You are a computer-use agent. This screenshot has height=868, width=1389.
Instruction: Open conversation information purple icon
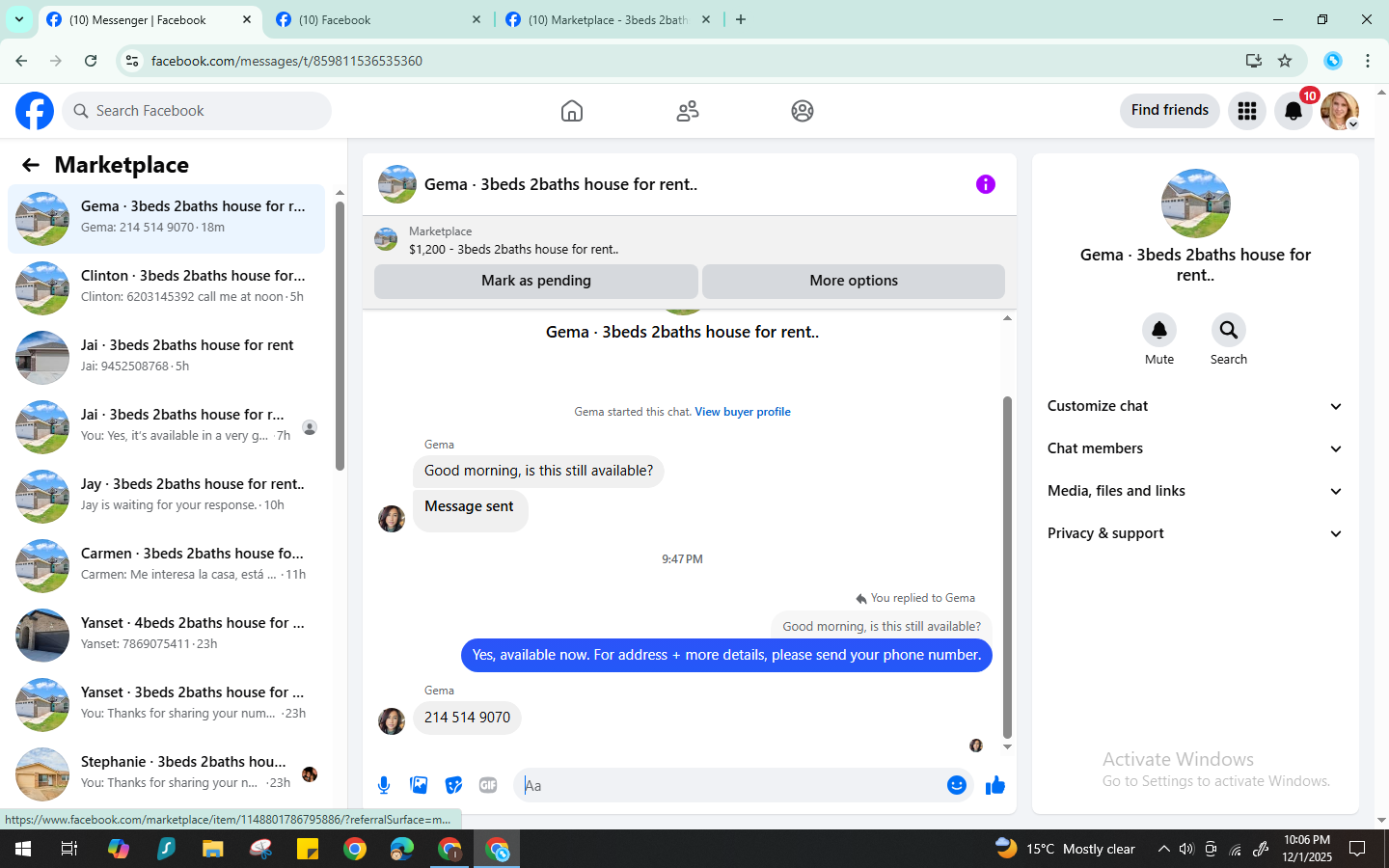pos(986,184)
